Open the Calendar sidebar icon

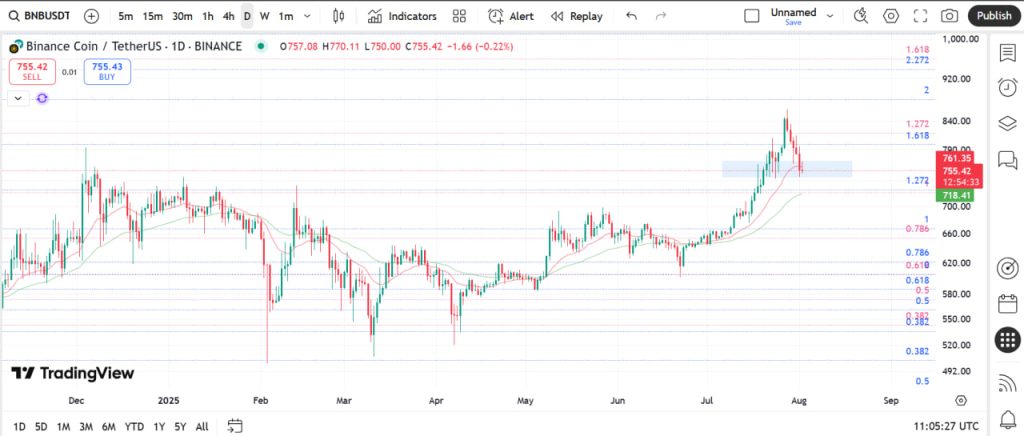[x=1008, y=304]
